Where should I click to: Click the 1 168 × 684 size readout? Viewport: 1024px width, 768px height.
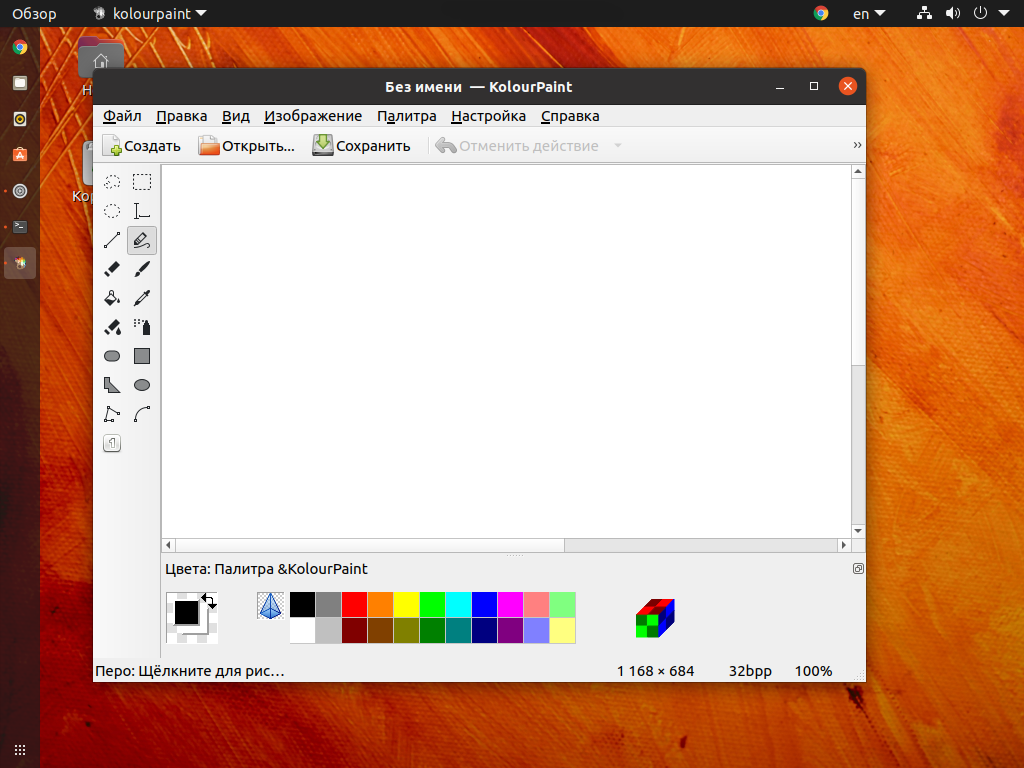pos(656,671)
